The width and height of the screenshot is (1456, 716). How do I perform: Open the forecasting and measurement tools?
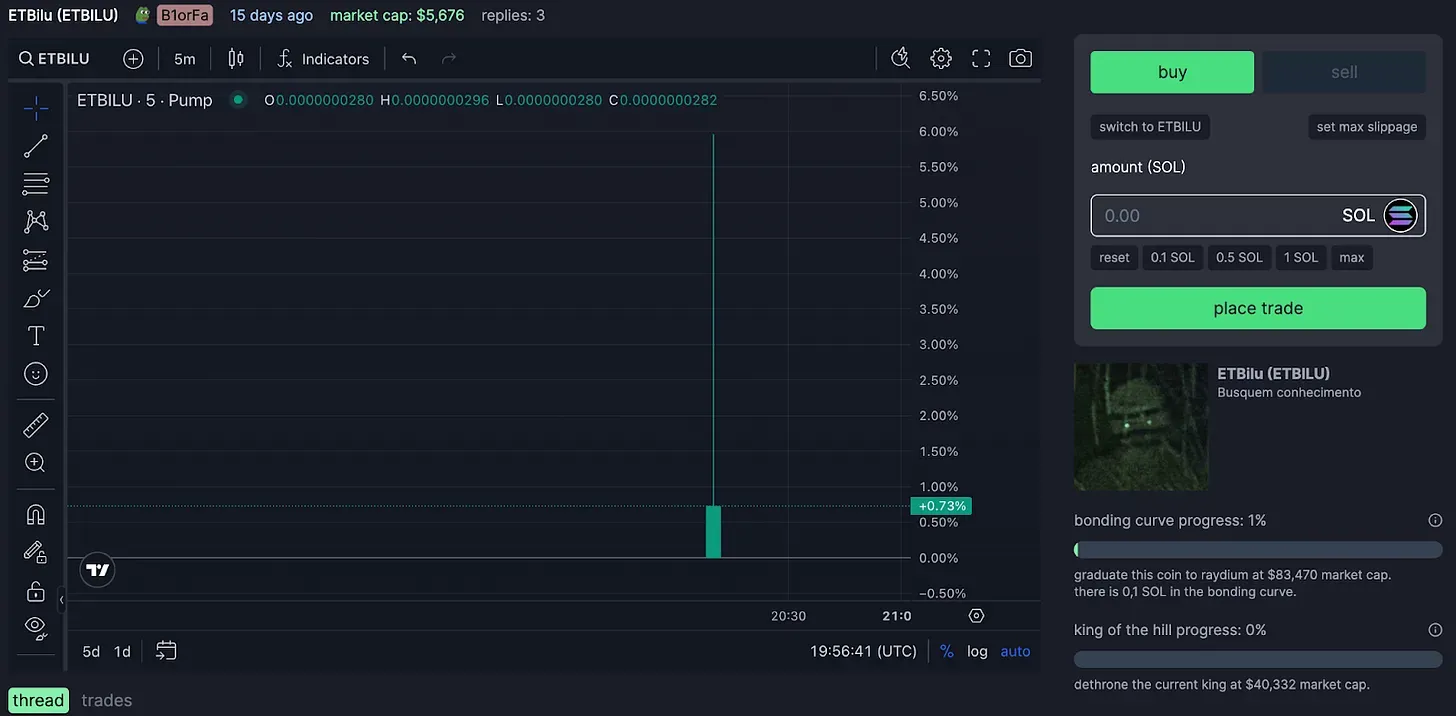36,260
